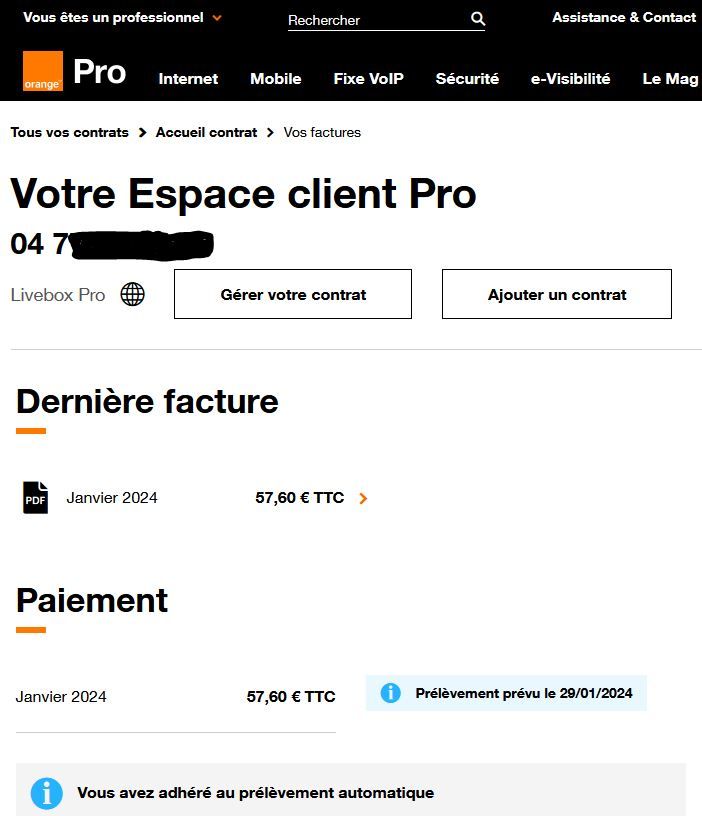Select the Sécurité tab
702x816 pixels.
click(467, 79)
